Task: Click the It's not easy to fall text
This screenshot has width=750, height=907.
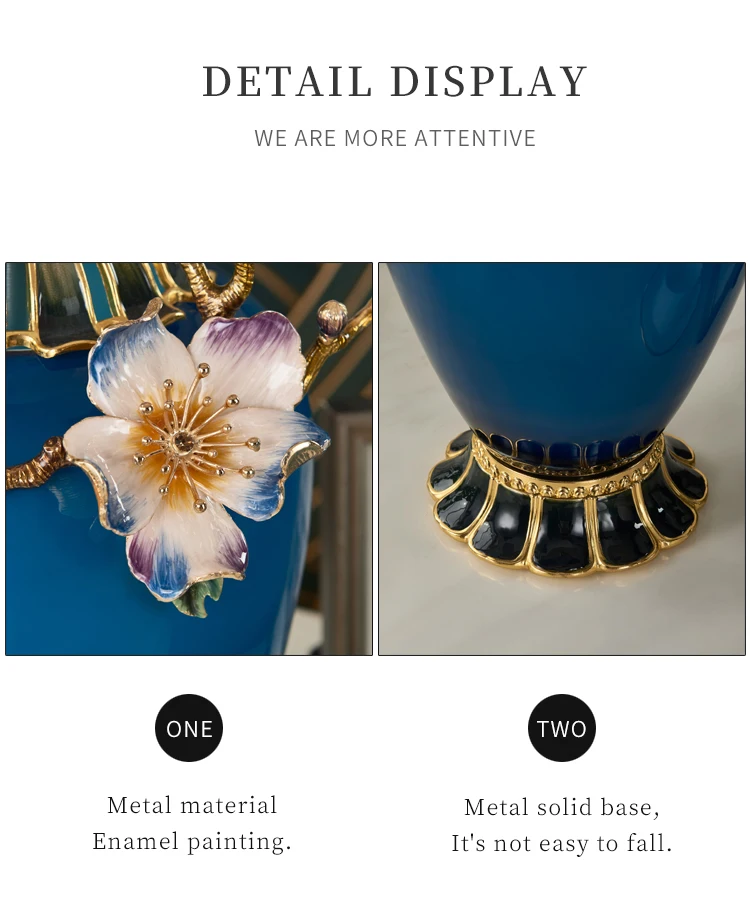Action: (x=561, y=843)
